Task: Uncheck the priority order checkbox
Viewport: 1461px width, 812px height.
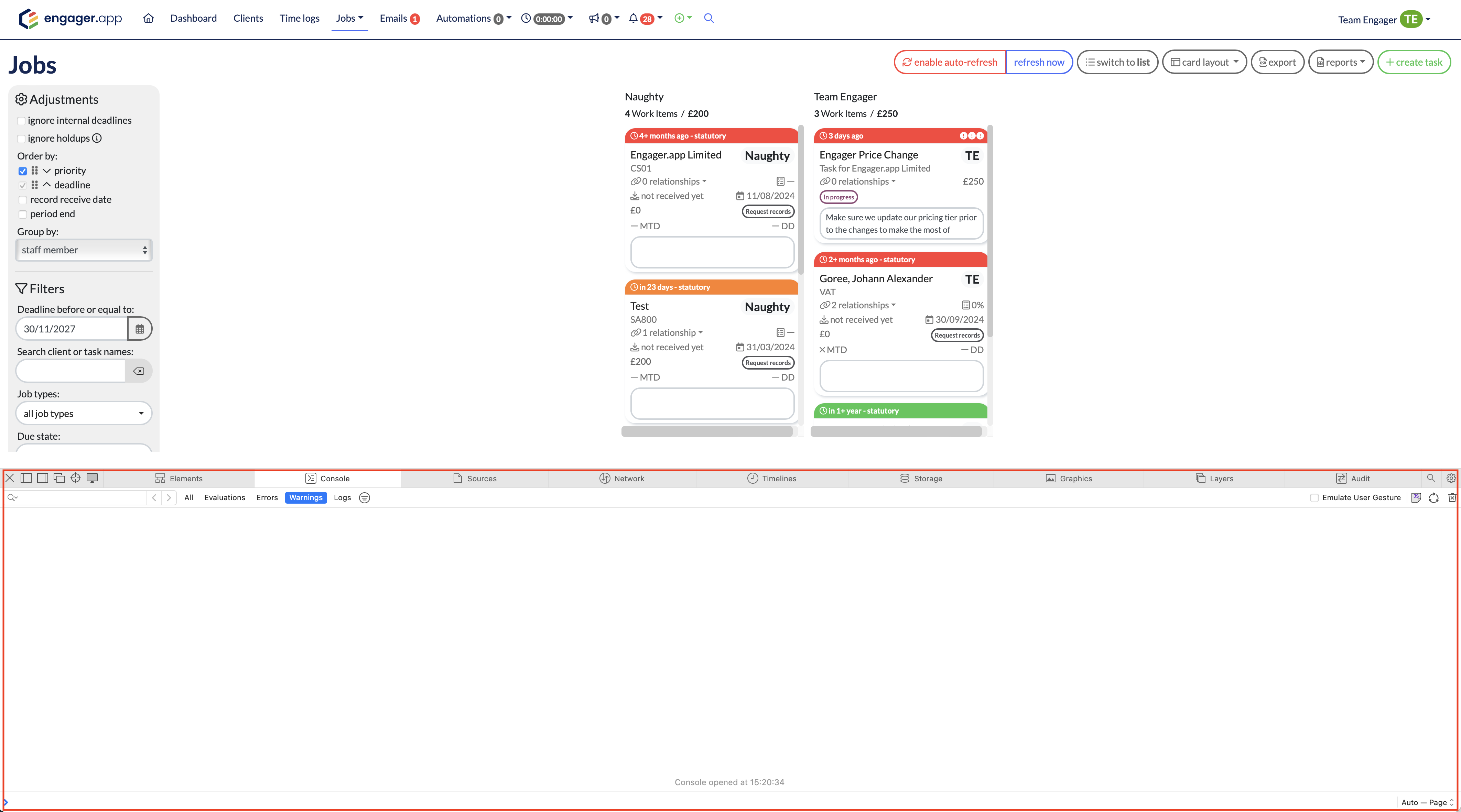Action: tap(23, 171)
